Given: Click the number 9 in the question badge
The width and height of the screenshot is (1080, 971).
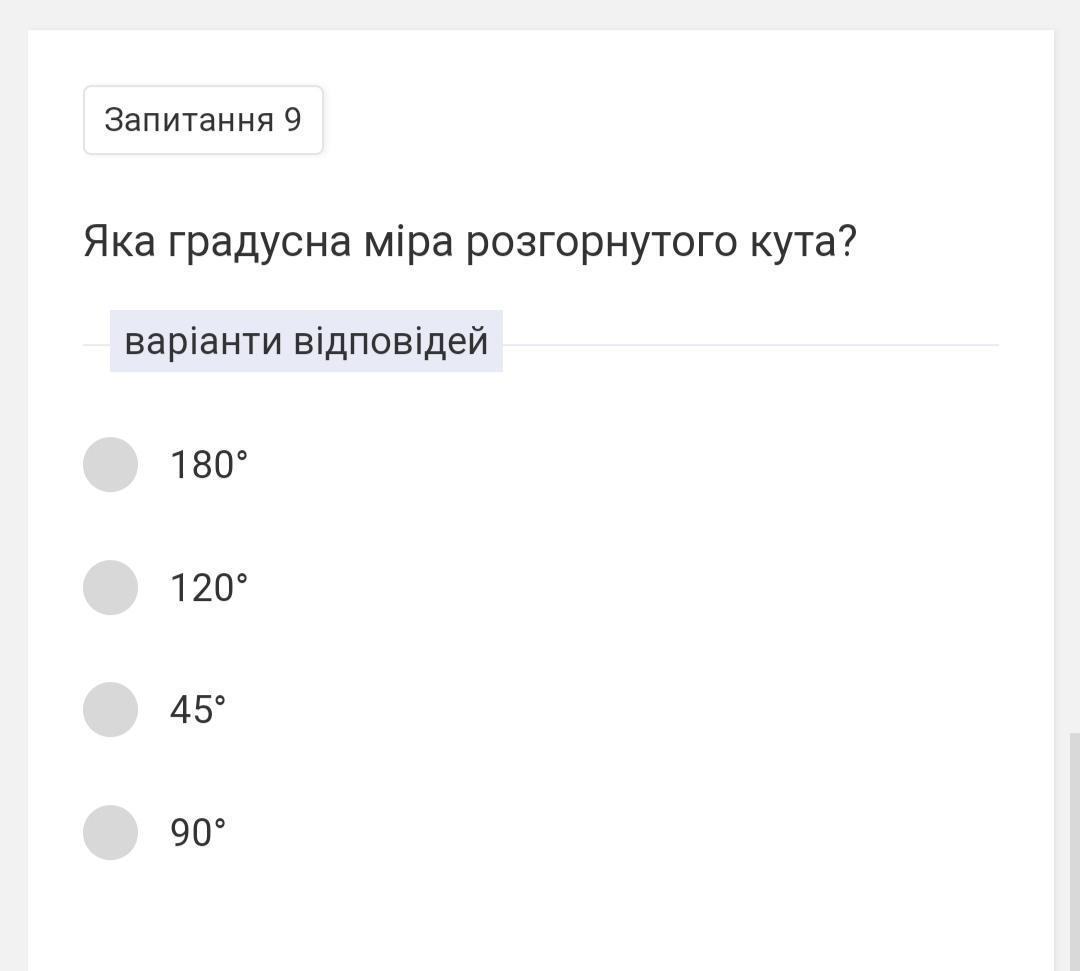Looking at the screenshot, I should [x=293, y=120].
